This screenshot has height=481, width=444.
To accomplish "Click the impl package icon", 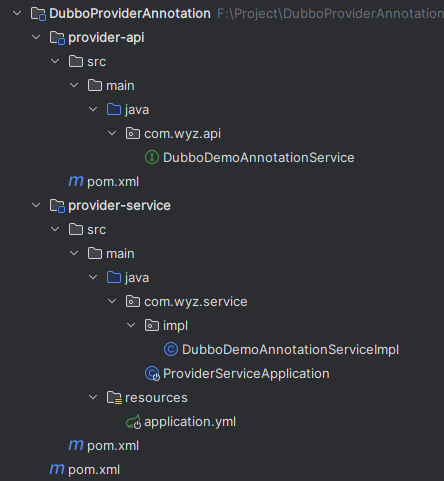I will (152, 325).
